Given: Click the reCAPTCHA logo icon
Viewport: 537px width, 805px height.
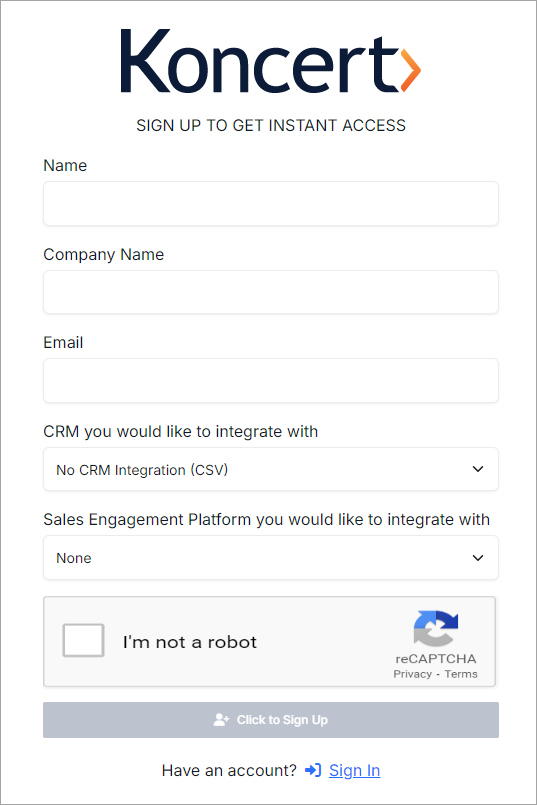Looking at the screenshot, I should pos(435,628).
